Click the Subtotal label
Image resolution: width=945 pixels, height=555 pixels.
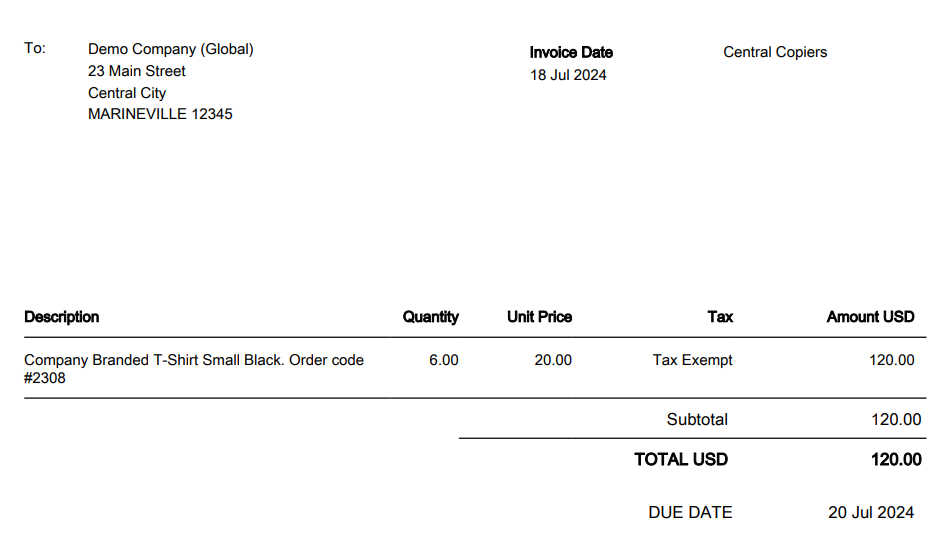(697, 420)
